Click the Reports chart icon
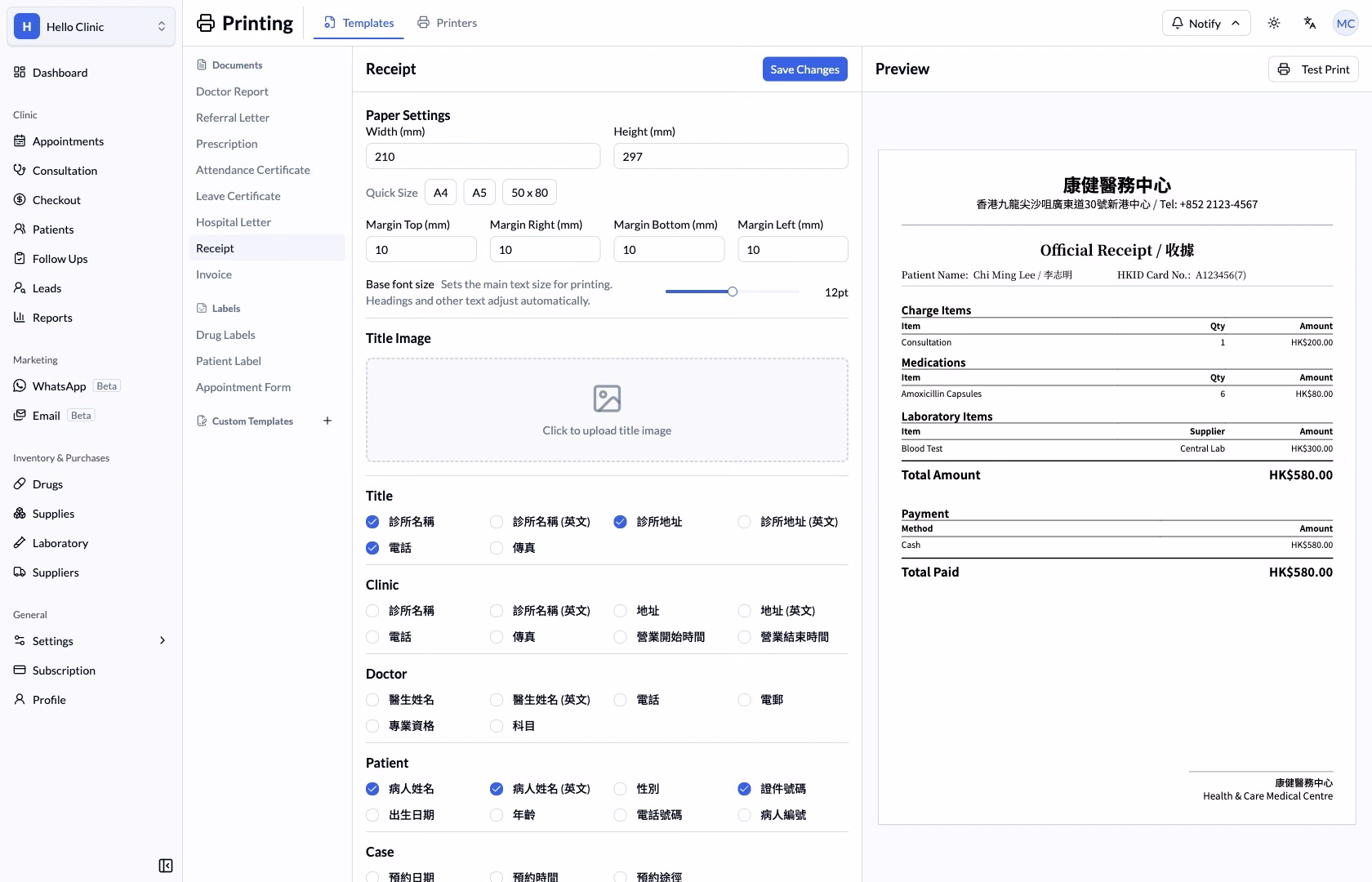This screenshot has width=1372, height=882. pos(20,318)
